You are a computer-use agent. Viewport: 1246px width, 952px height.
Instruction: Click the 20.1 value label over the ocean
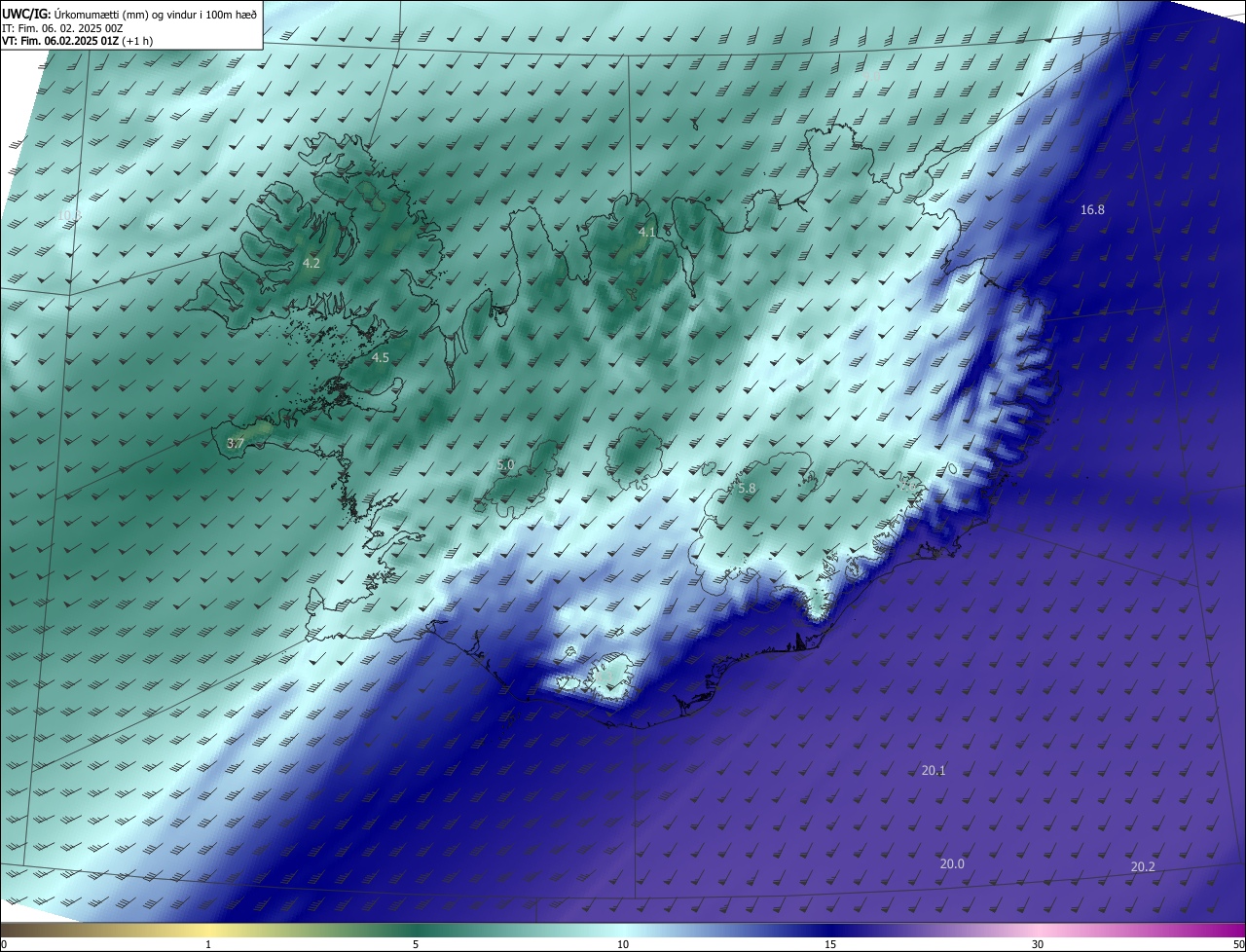(x=934, y=770)
